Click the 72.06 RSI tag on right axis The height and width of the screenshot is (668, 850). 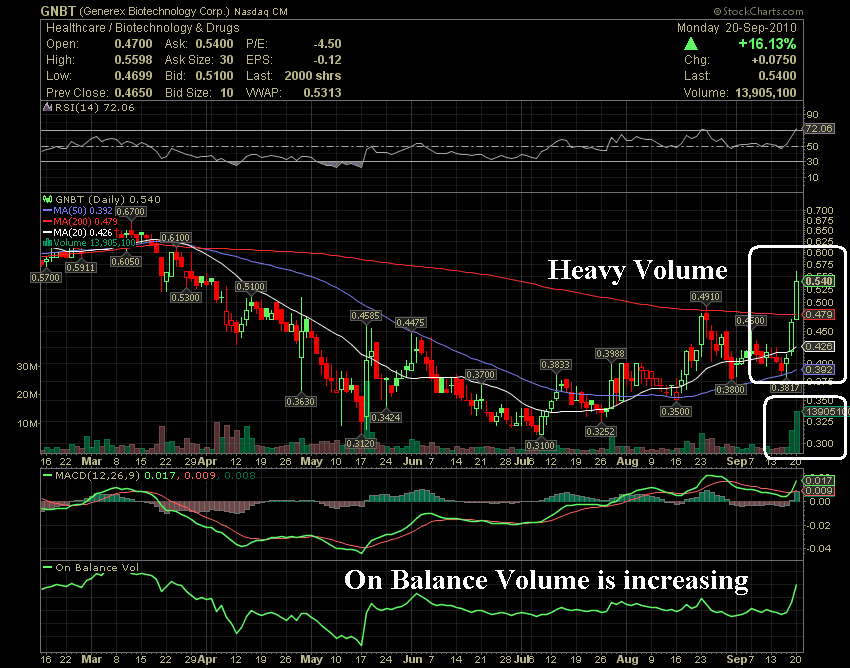coord(819,129)
